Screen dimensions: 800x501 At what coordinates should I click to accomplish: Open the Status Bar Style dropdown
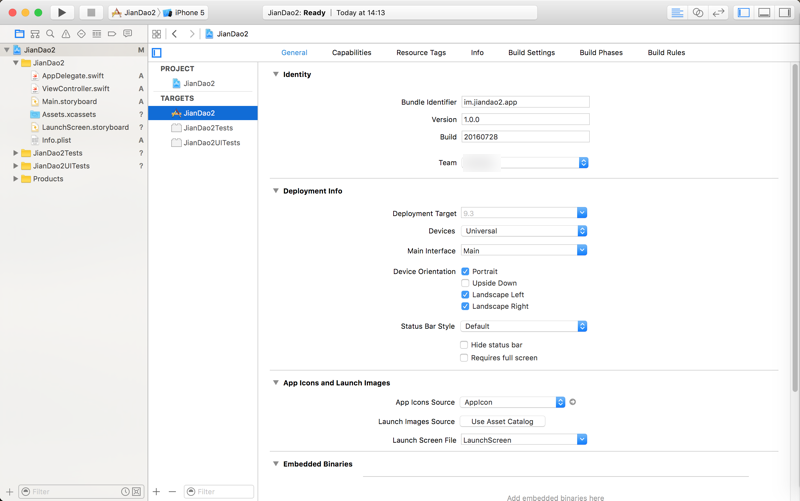(524, 326)
